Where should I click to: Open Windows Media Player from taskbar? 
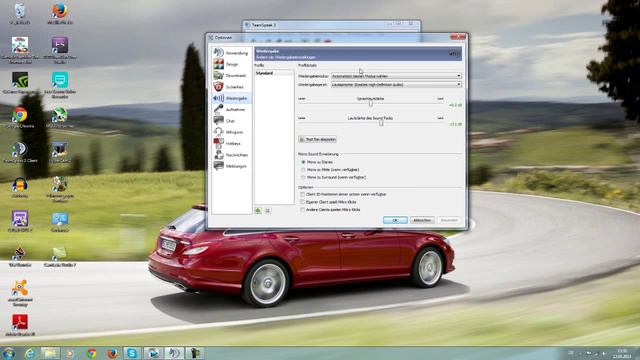(70, 353)
